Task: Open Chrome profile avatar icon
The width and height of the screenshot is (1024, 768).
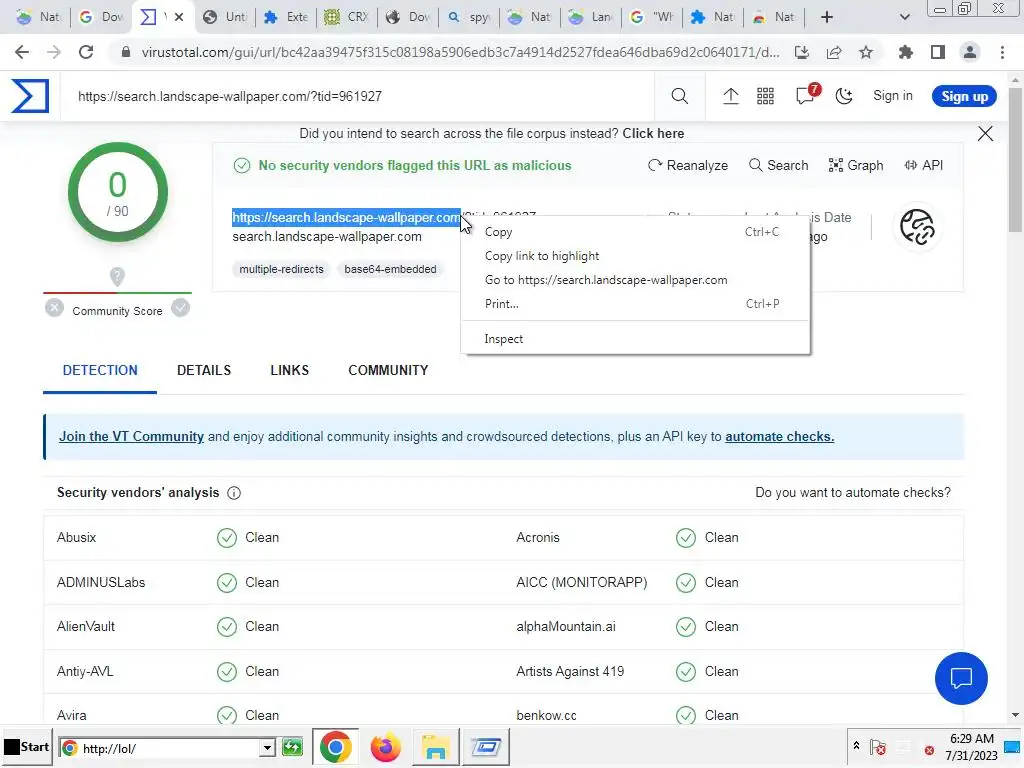Action: [970, 52]
